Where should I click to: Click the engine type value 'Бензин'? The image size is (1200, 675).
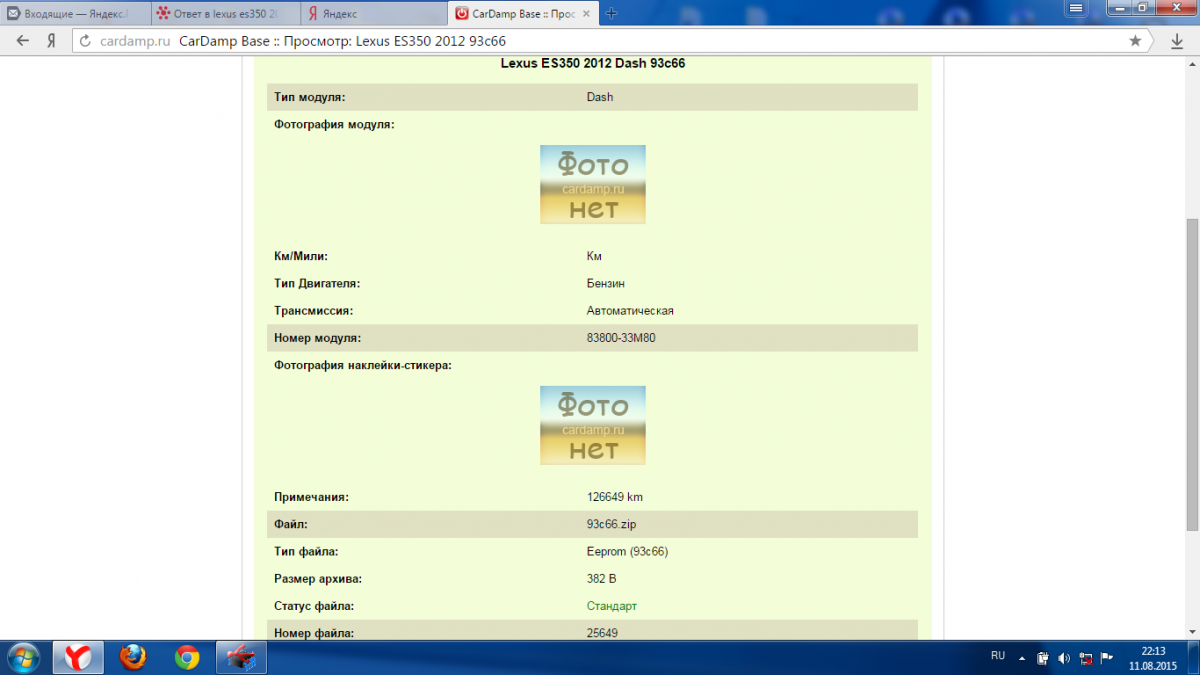point(606,284)
